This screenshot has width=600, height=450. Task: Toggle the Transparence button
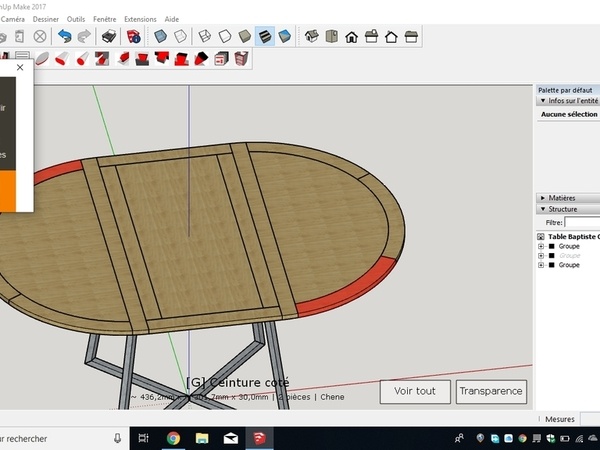pos(490,391)
